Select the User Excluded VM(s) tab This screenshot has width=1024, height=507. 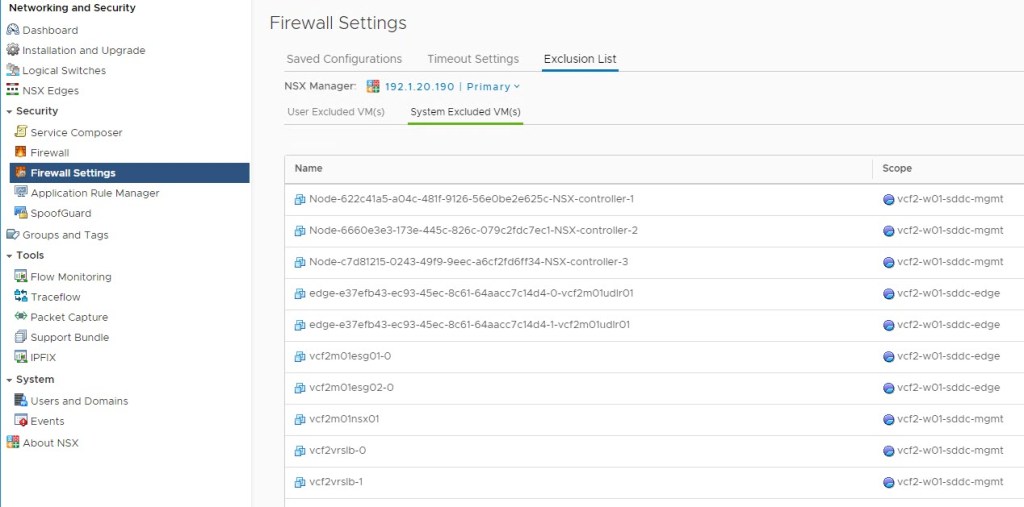pos(336,112)
